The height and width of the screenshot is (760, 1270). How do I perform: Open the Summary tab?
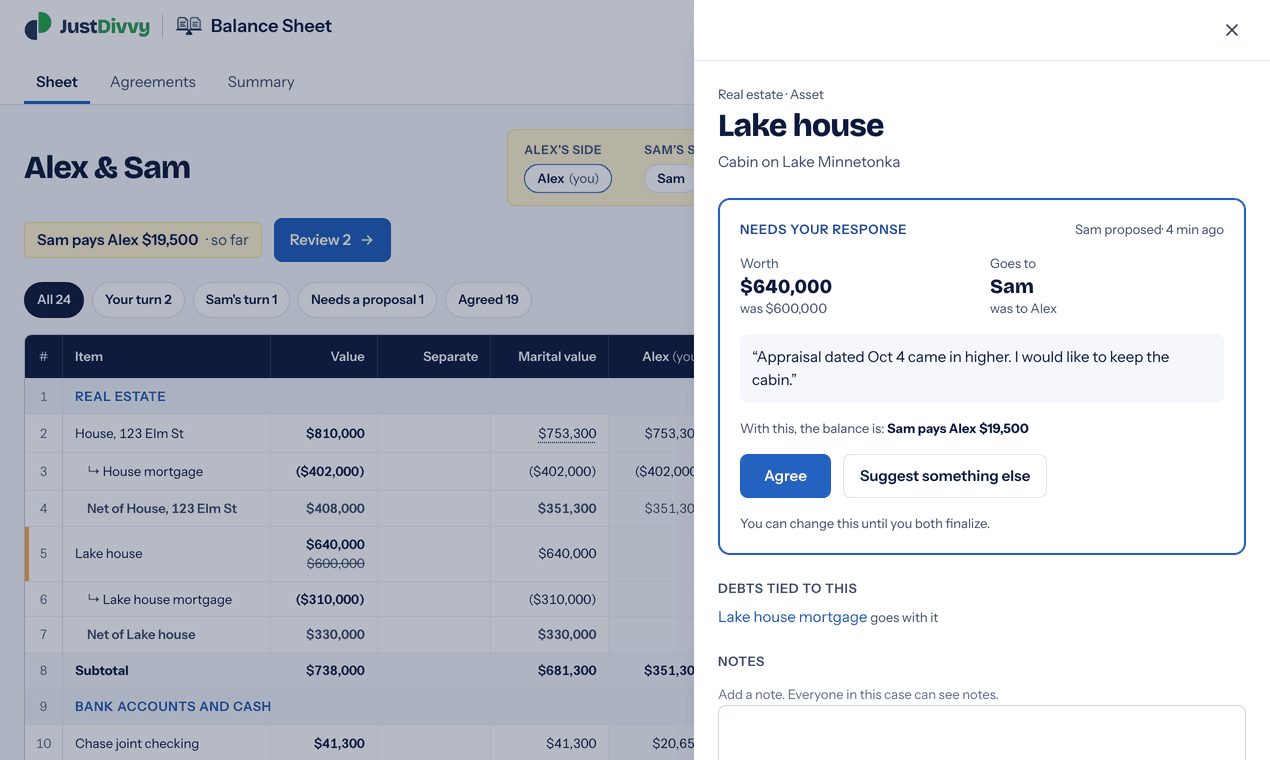[261, 82]
